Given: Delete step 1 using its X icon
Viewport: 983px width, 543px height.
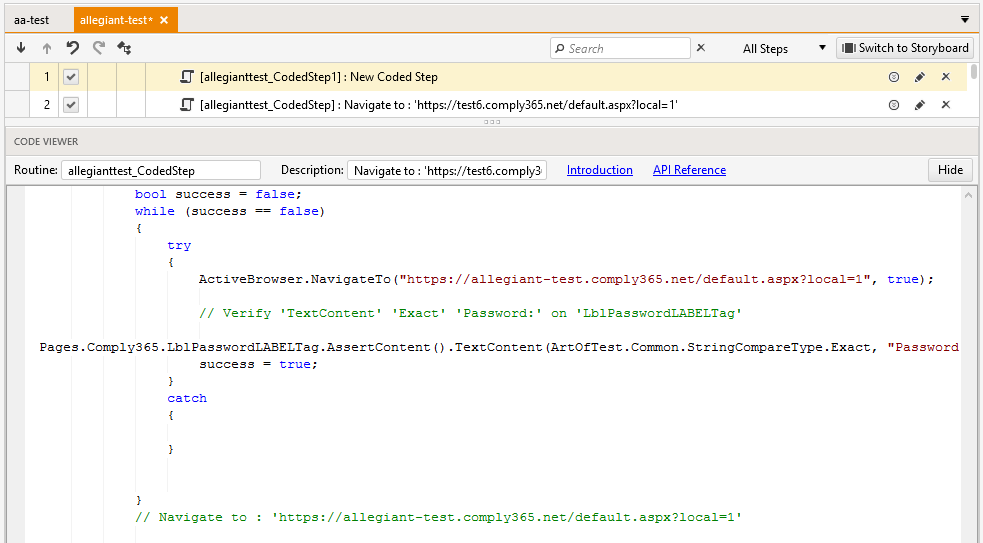Looking at the screenshot, I should [x=946, y=77].
